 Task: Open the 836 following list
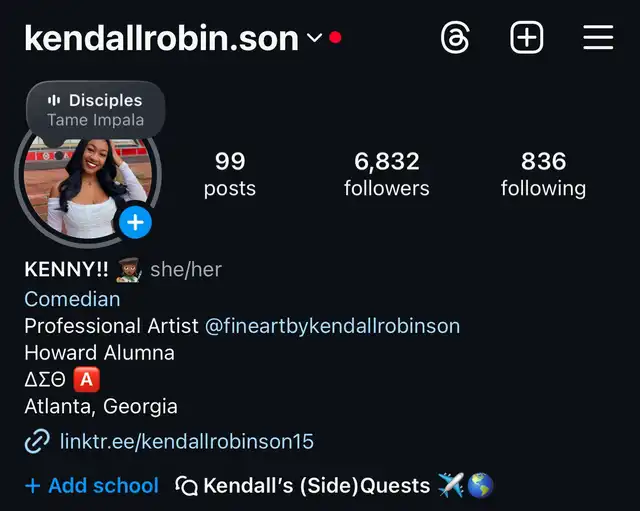click(x=543, y=174)
